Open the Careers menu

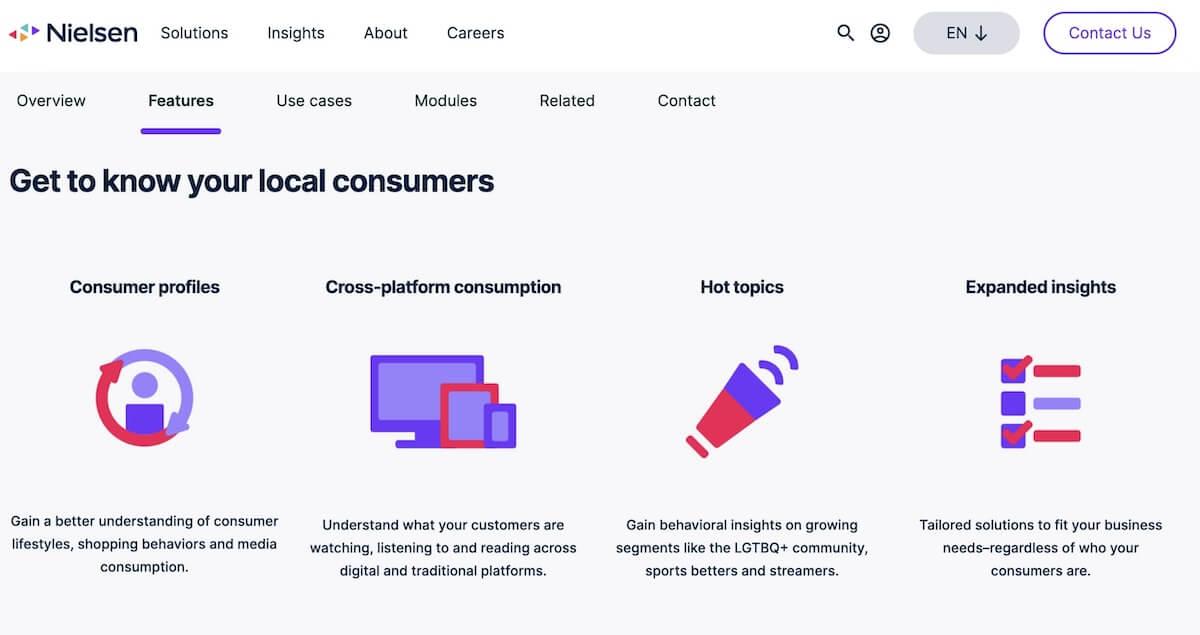476,33
